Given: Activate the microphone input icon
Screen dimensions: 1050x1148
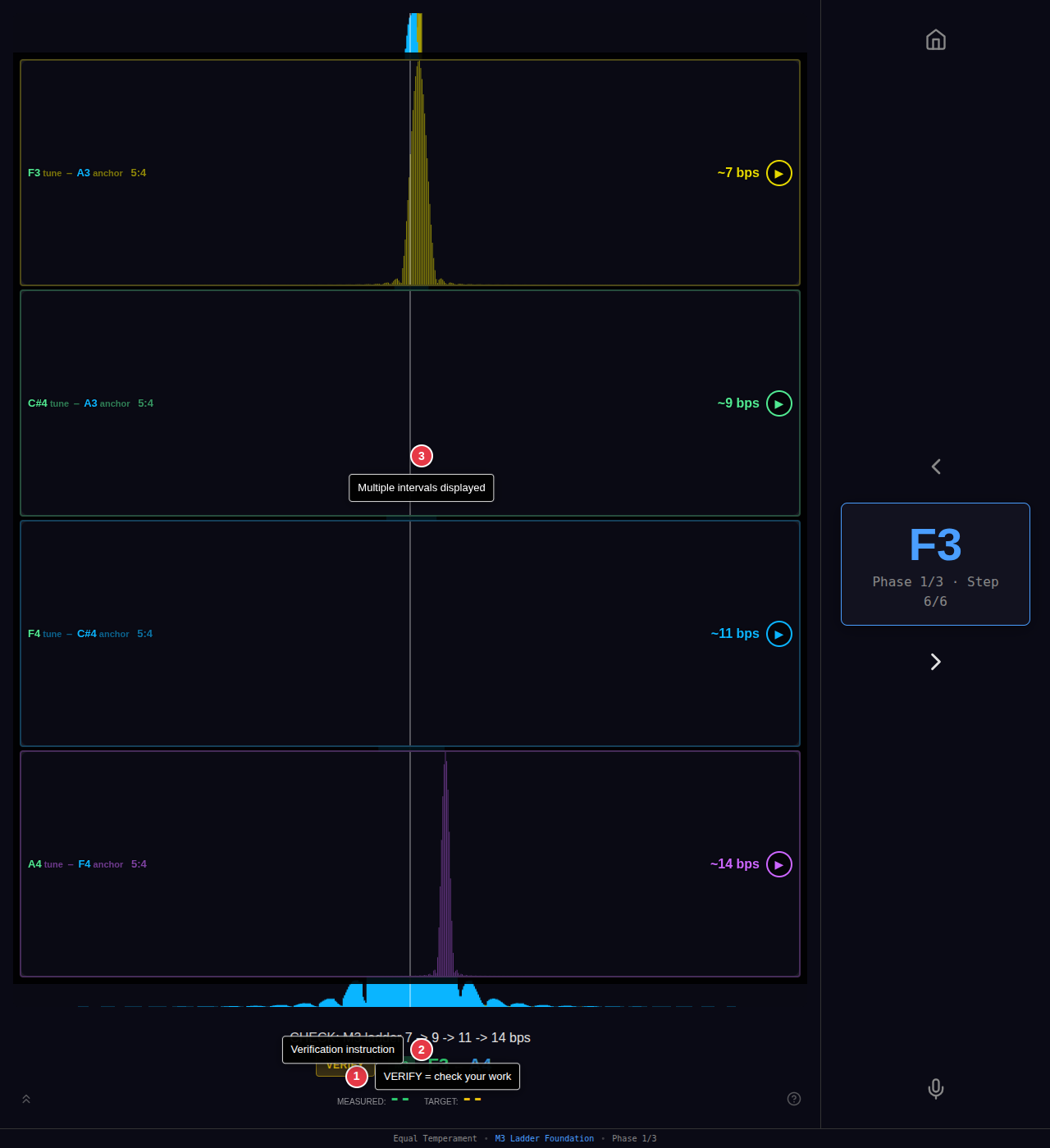Looking at the screenshot, I should tap(935, 1089).
